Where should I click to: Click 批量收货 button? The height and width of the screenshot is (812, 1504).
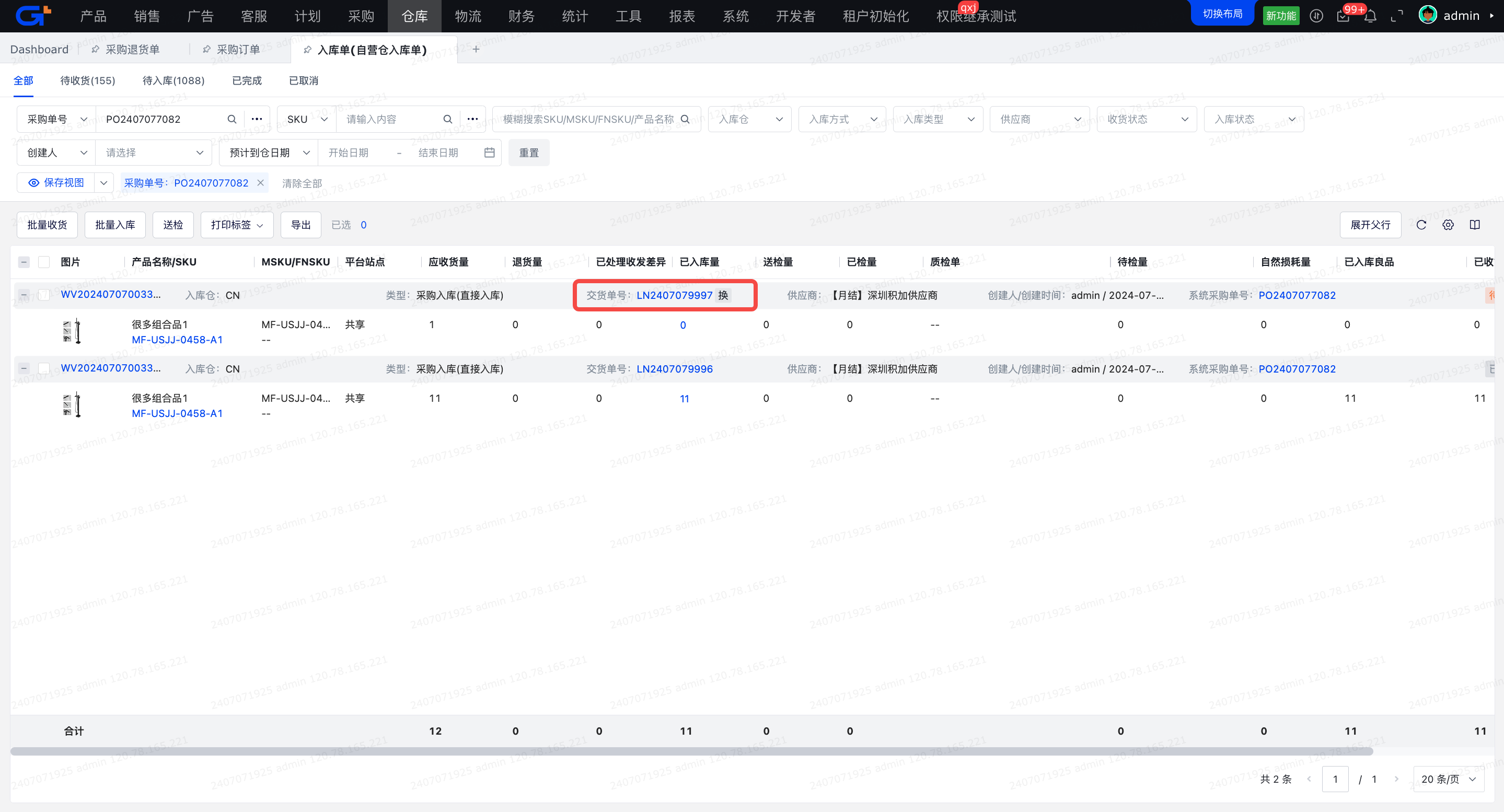pyautogui.click(x=47, y=225)
